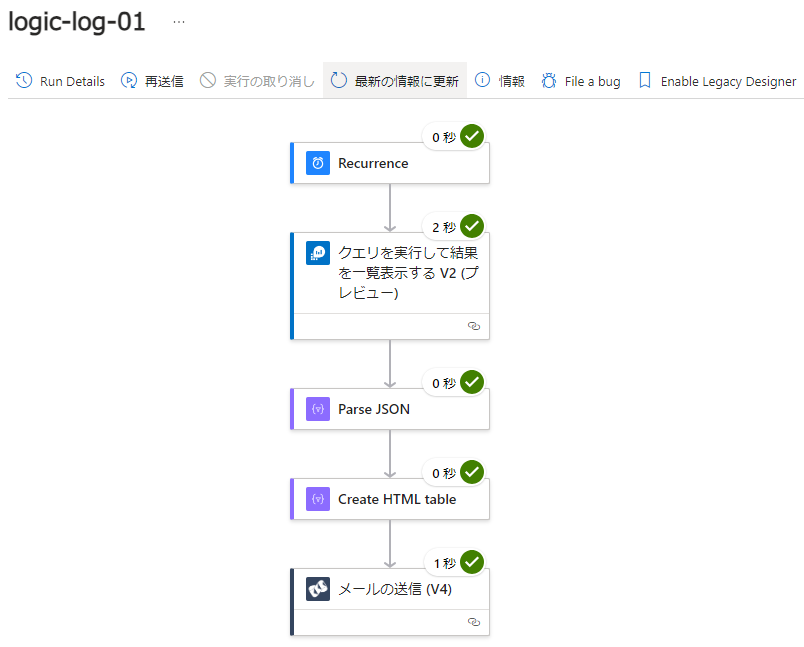
Task: Open the Parse JSON action card
Action: click(x=390, y=409)
